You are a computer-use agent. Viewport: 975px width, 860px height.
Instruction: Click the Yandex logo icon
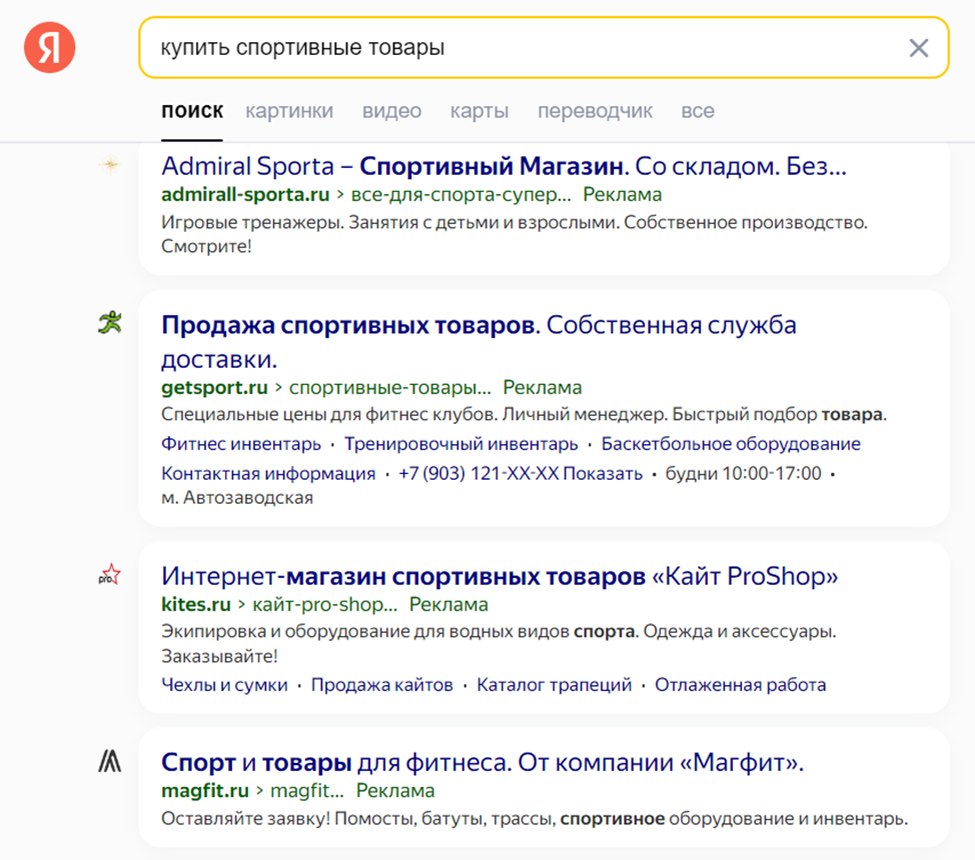click(50, 47)
